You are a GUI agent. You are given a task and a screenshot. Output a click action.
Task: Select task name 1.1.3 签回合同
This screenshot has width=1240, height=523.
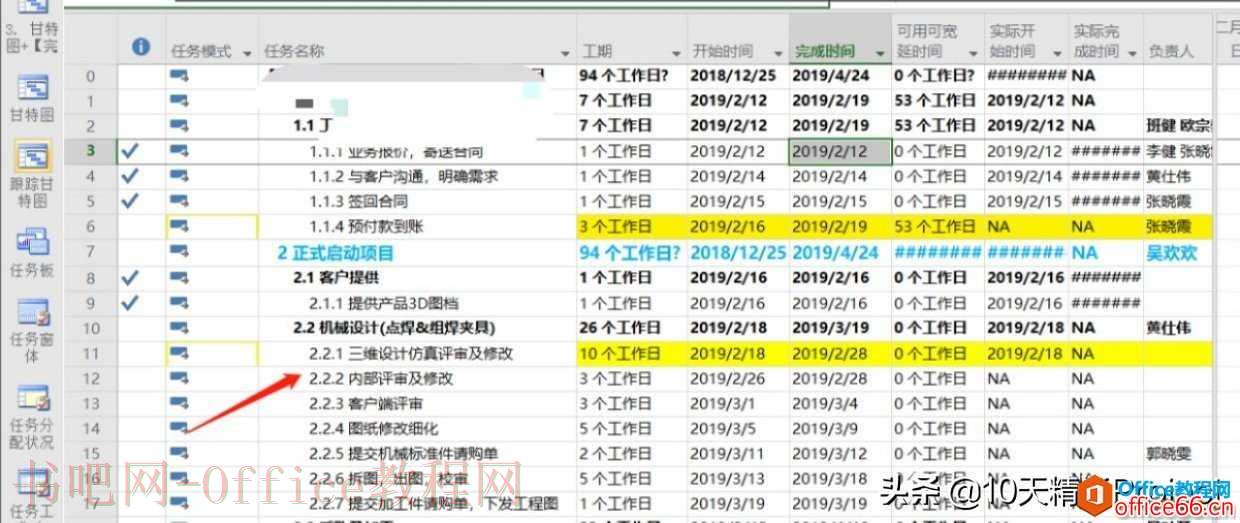[357, 201]
